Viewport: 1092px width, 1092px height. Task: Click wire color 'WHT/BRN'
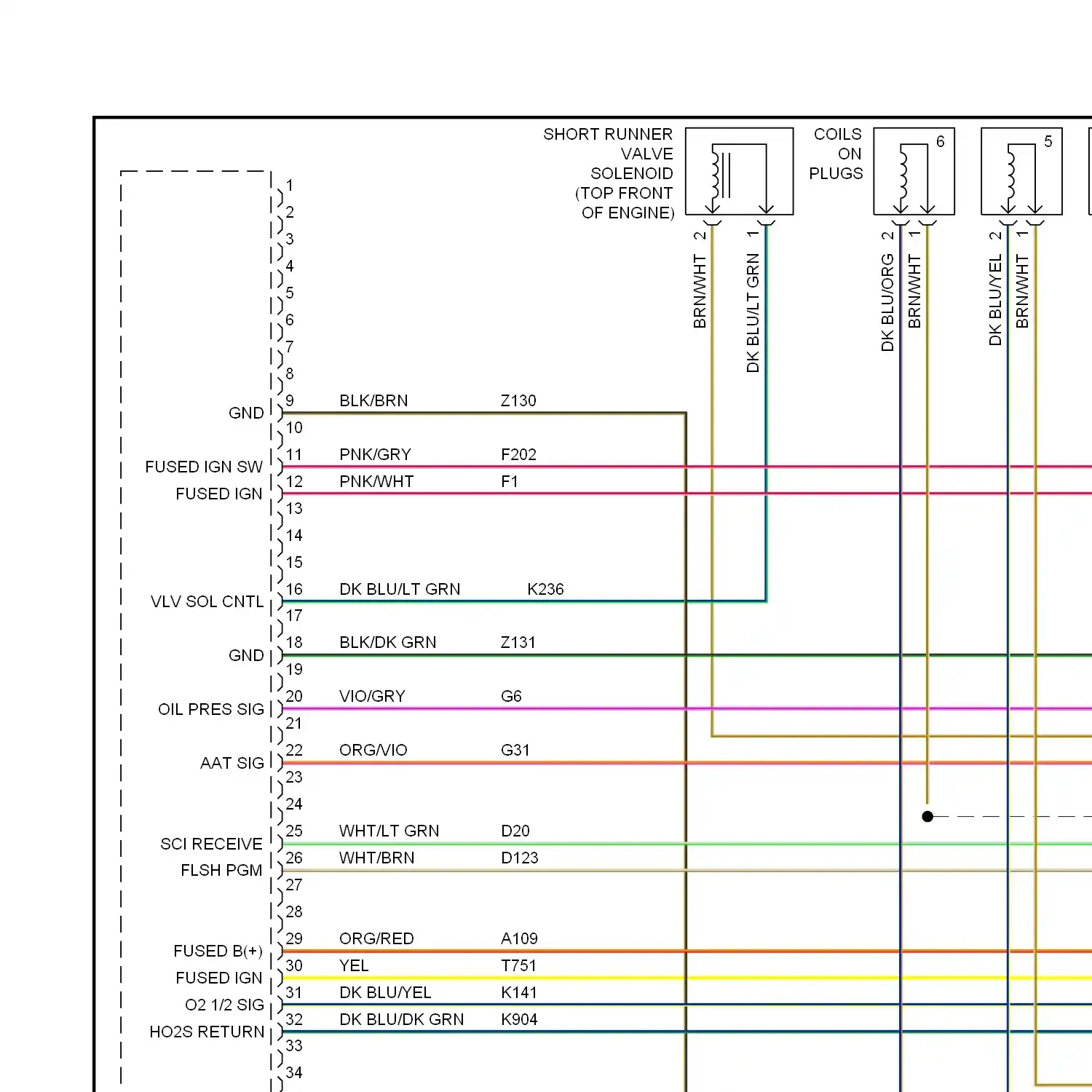tap(377, 858)
